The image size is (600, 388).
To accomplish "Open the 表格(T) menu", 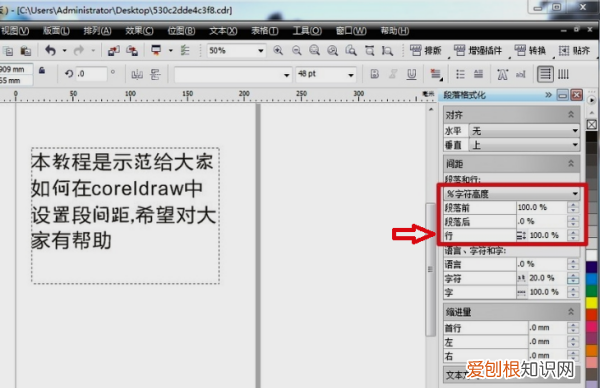I will click(x=265, y=31).
